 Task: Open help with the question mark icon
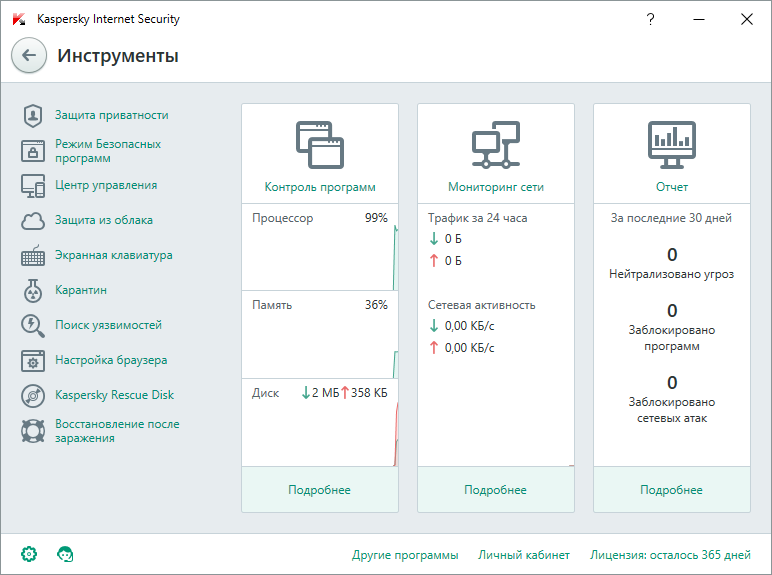click(650, 19)
